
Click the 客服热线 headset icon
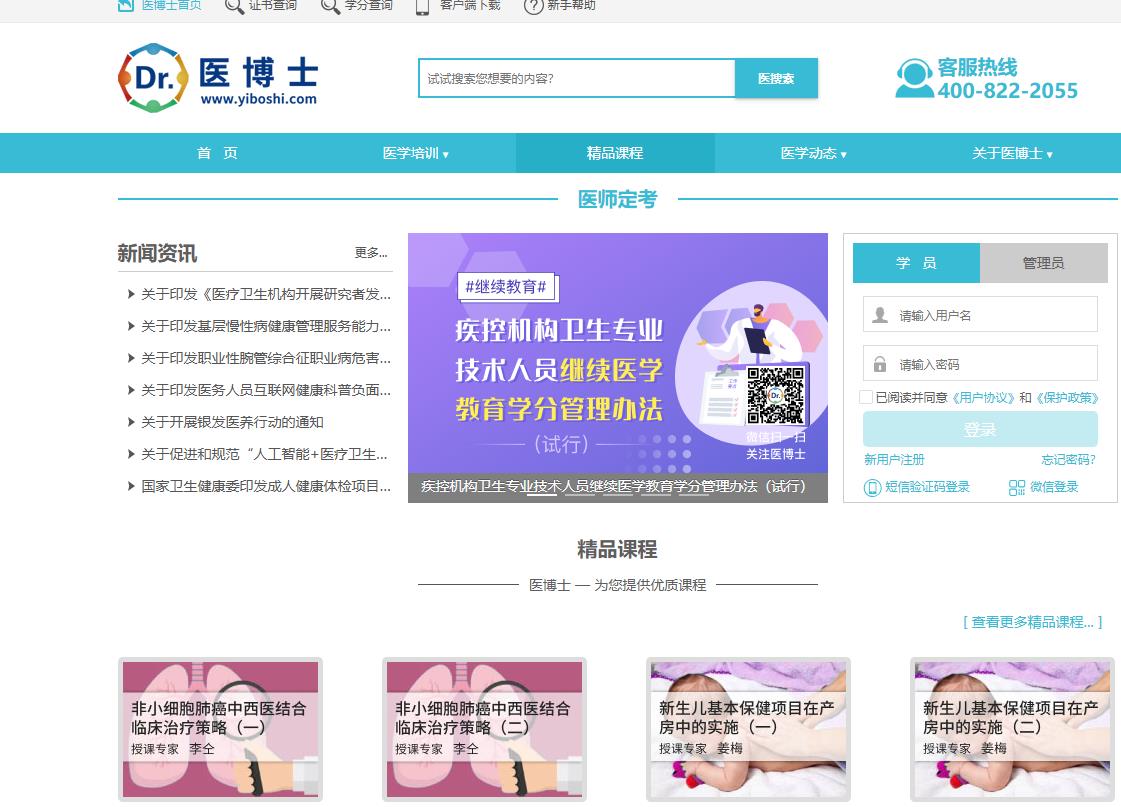tap(914, 78)
